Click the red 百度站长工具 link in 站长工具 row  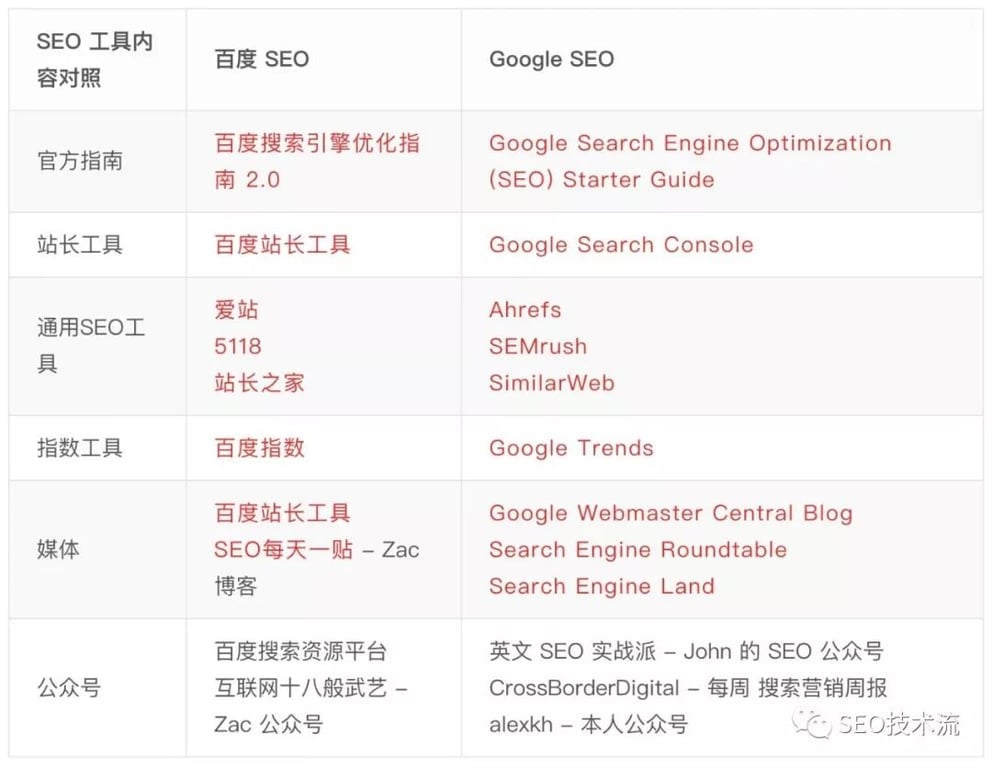[x=282, y=245]
